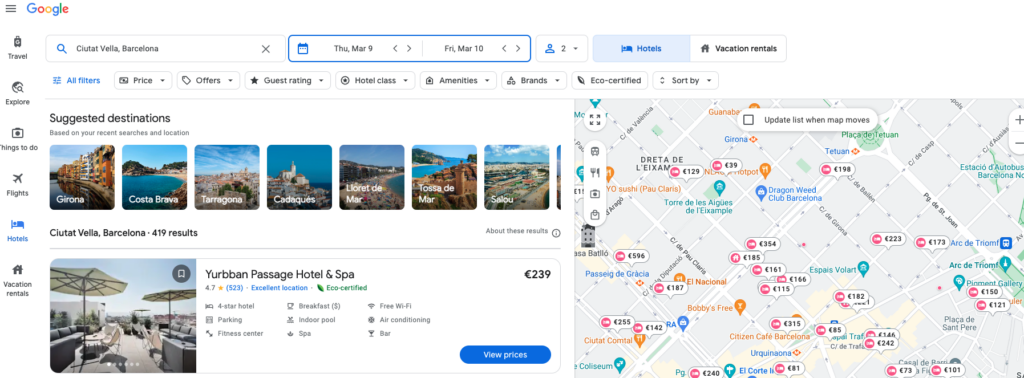Open the 523 reviews link
Screen dimensions: 1024x378
[x=234, y=288]
